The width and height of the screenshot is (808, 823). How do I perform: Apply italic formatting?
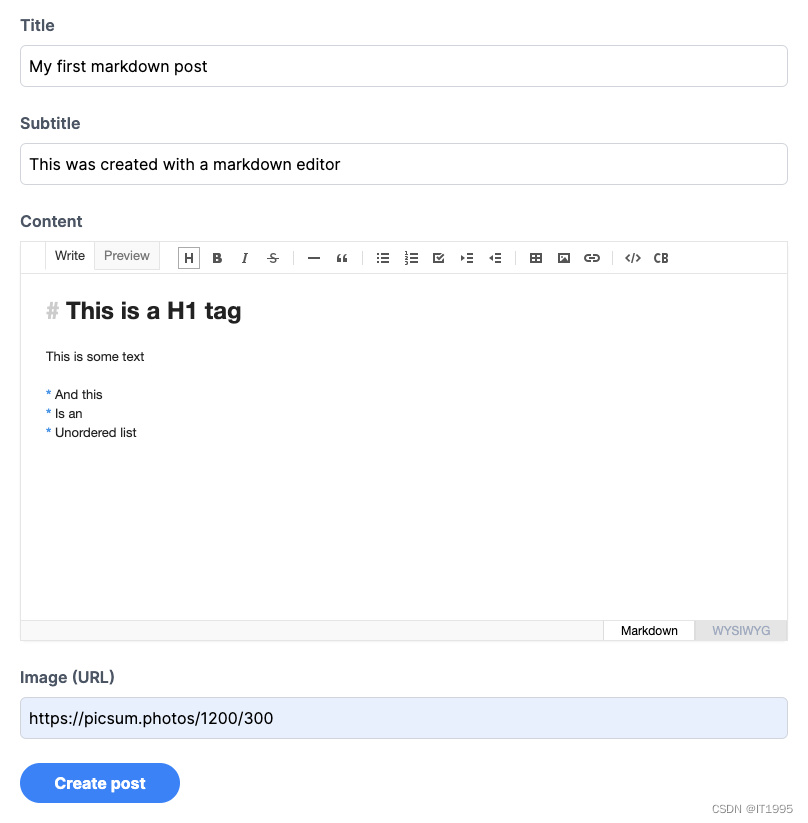(x=245, y=258)
